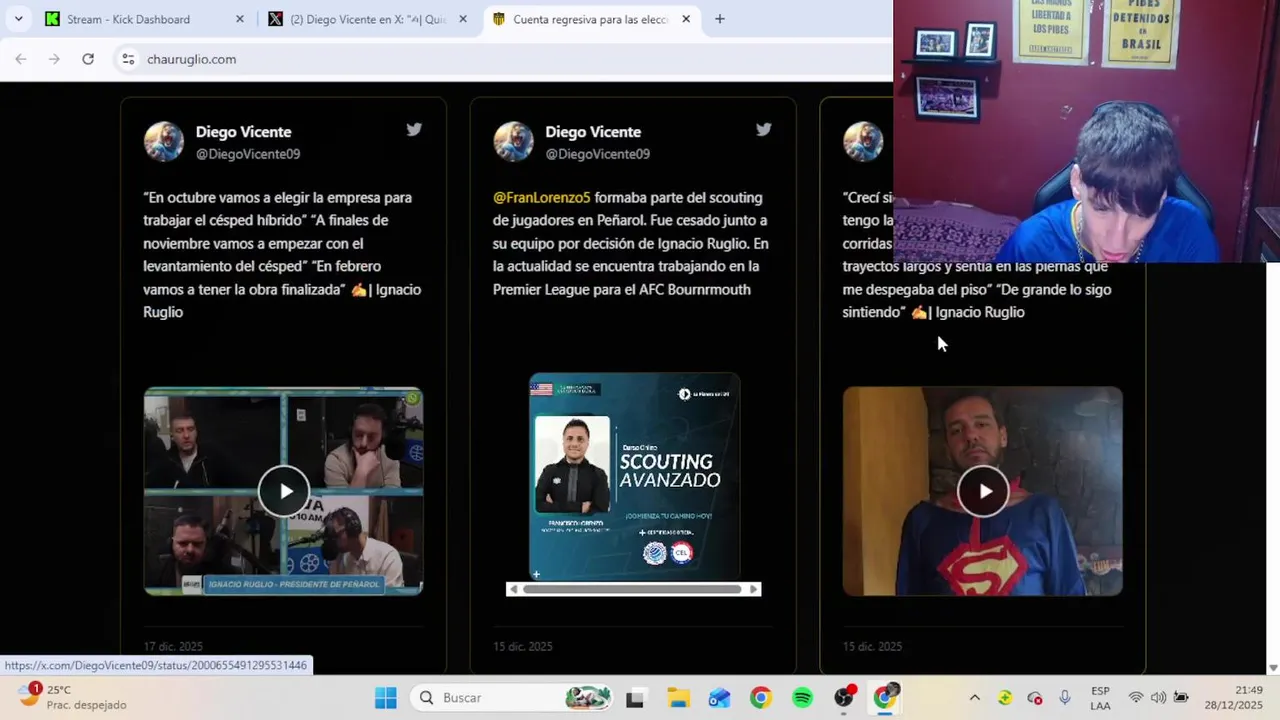Switch the ESP LAA keyboard language
Image resolution: width=1280 pixels, height=720 pixels.
pyautogui.click(x=1100, y=698)
